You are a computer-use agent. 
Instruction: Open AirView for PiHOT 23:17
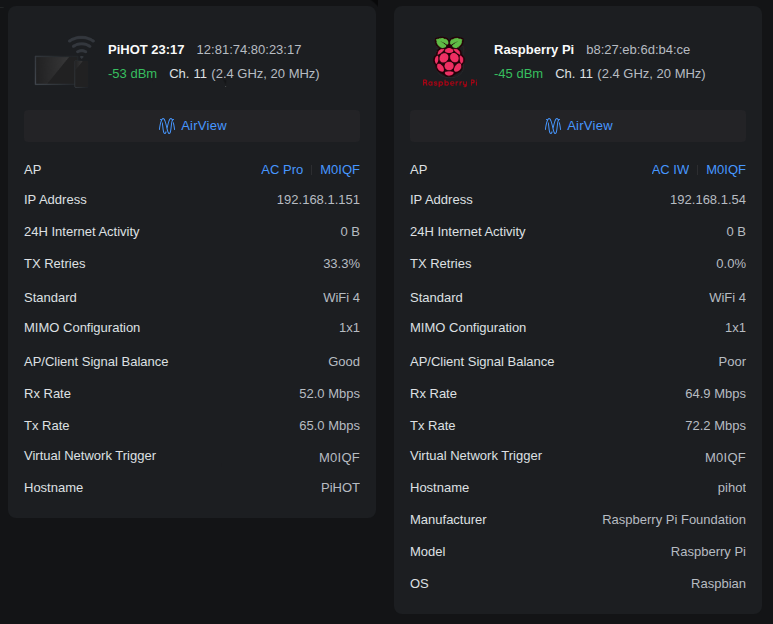pyautogui.click(x=192, y=126)
